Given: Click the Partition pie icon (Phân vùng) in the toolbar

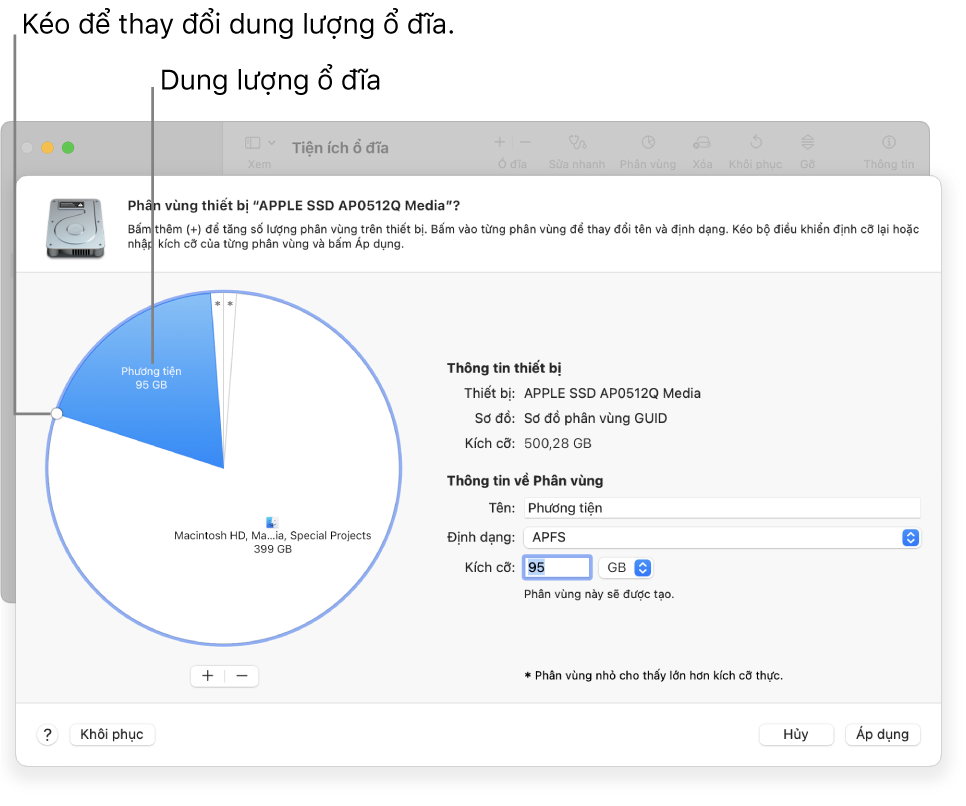Looking at the screenshot, I should pos(648,142).
